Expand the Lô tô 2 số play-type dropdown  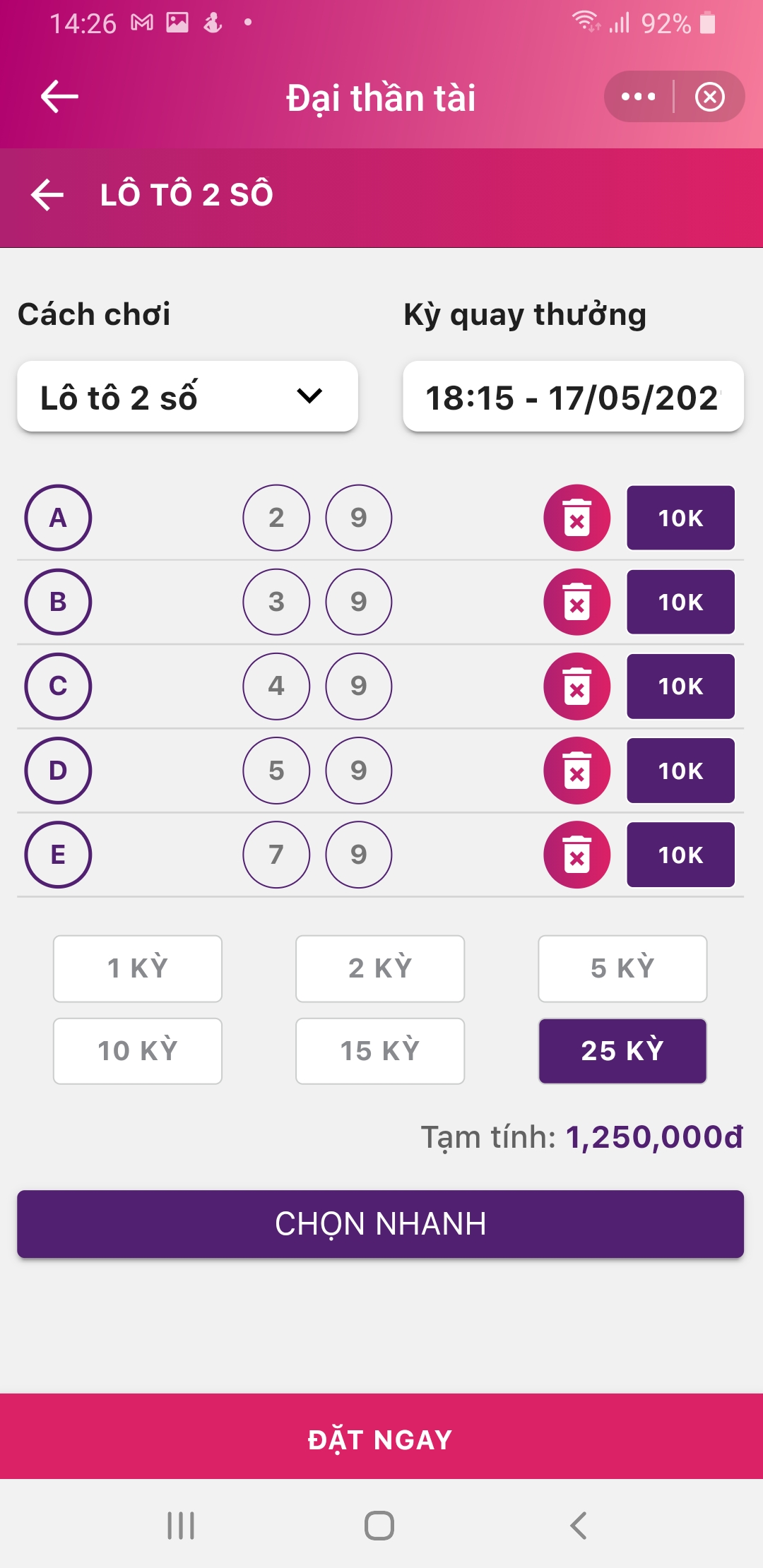[x=187, y=397]
